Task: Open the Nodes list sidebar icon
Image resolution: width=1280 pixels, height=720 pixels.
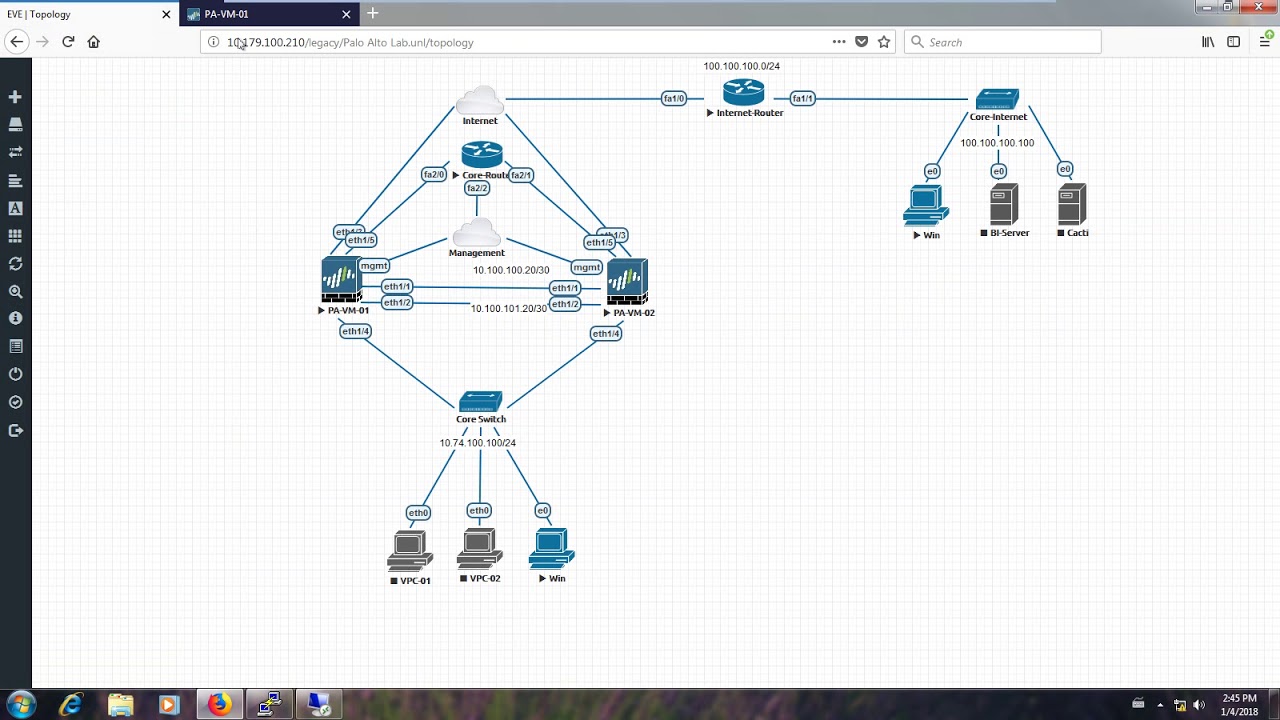Action: click(x=15, y=125)
